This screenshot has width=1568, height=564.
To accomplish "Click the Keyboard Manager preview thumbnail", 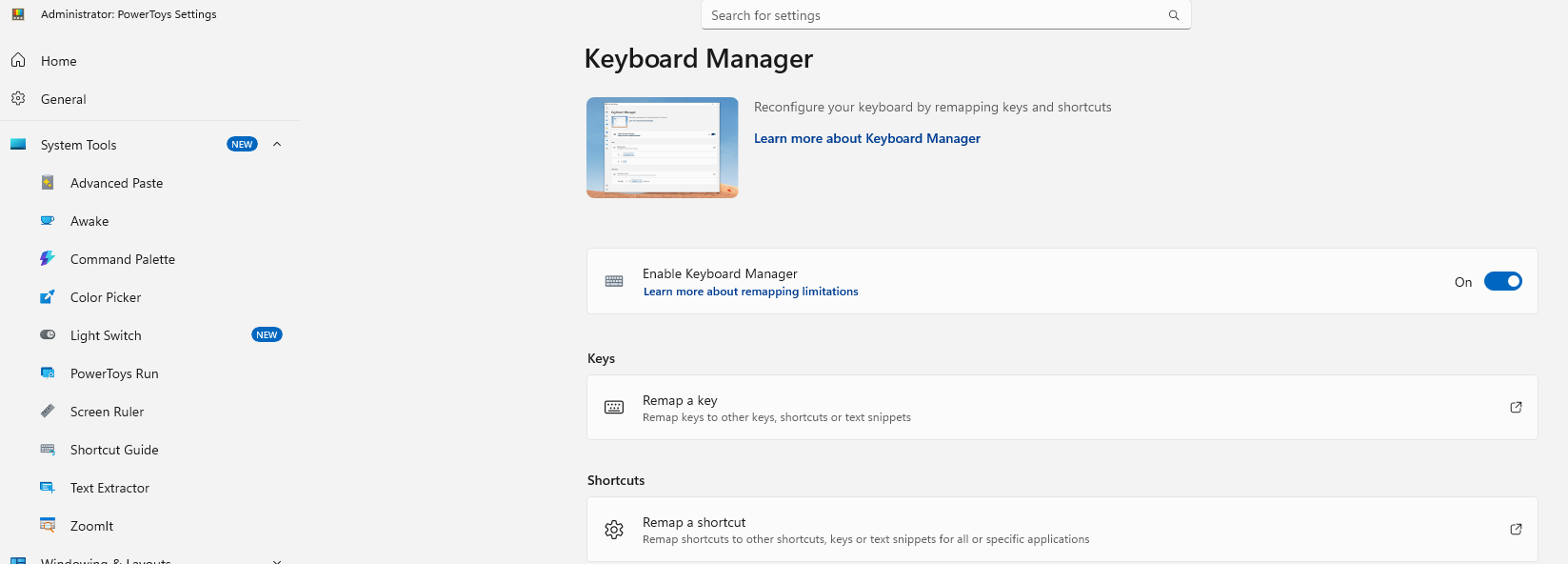I will (662, 148).
